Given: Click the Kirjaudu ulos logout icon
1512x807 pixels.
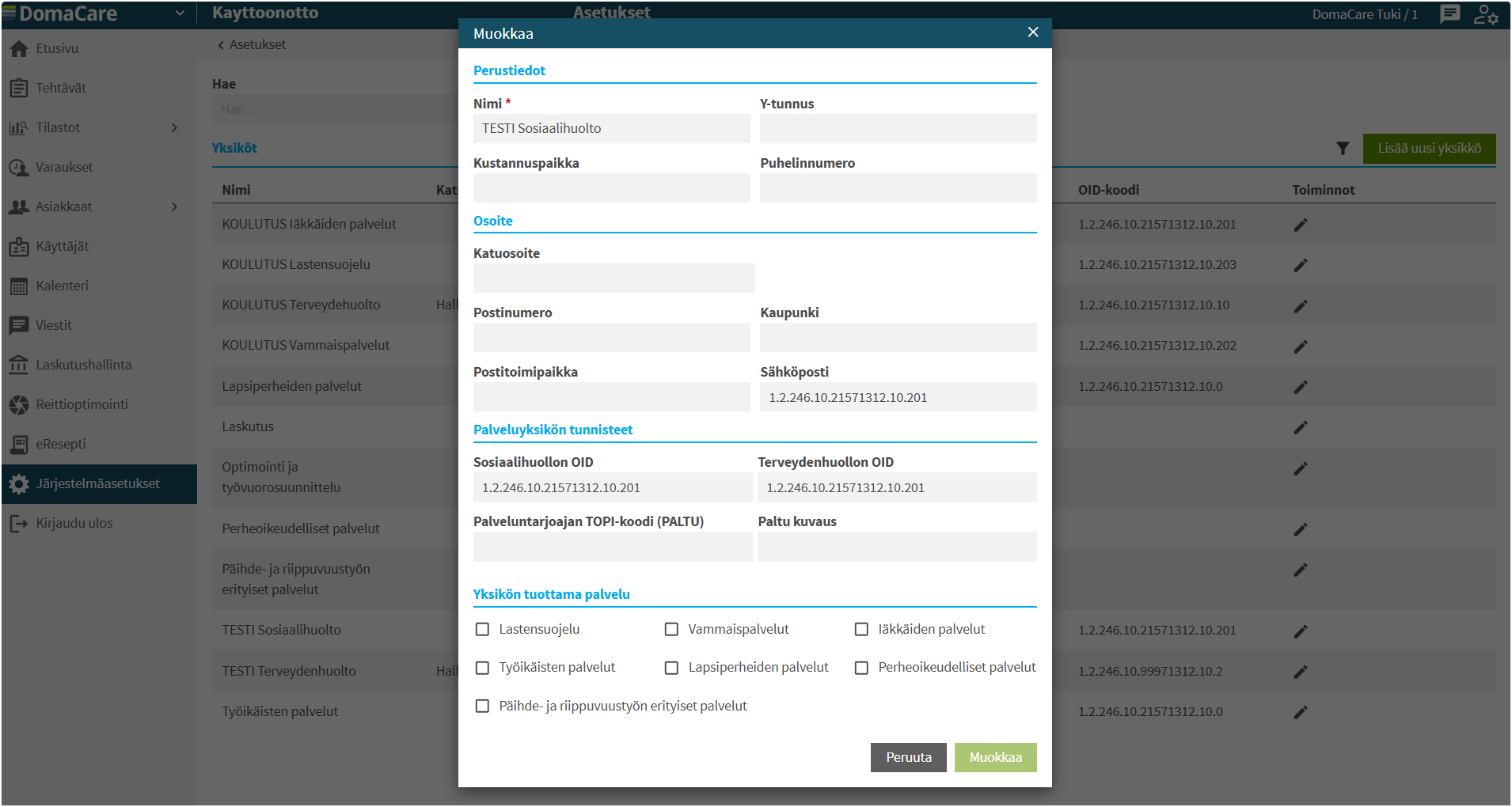Looking at the screenshot, I should coord(19,523).
